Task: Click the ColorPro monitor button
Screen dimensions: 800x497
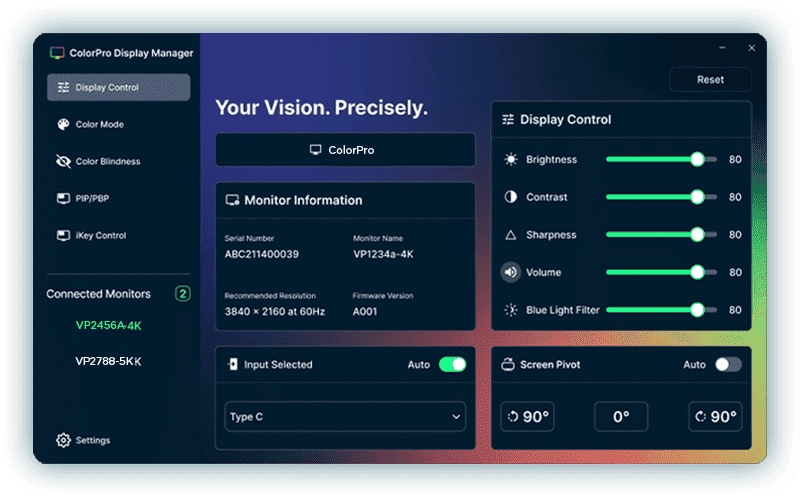Action: 345,150
